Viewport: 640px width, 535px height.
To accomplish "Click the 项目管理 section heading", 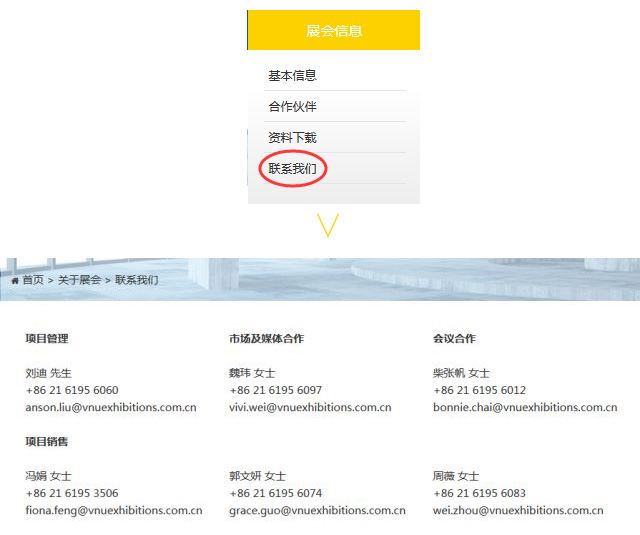I will coord(47,339).
